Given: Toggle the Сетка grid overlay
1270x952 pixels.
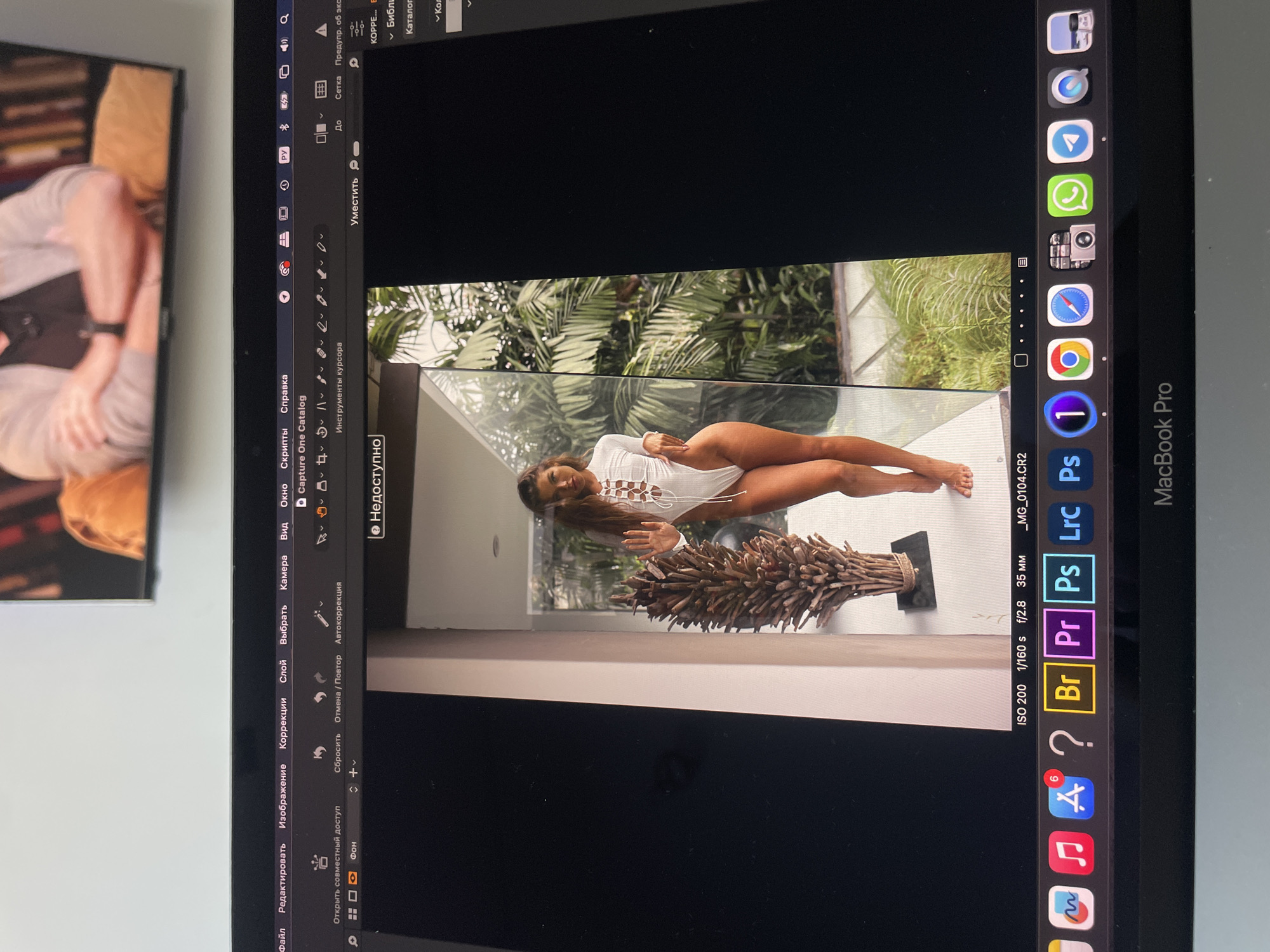Looking at the screenshot, I should [x=321, y=89].
